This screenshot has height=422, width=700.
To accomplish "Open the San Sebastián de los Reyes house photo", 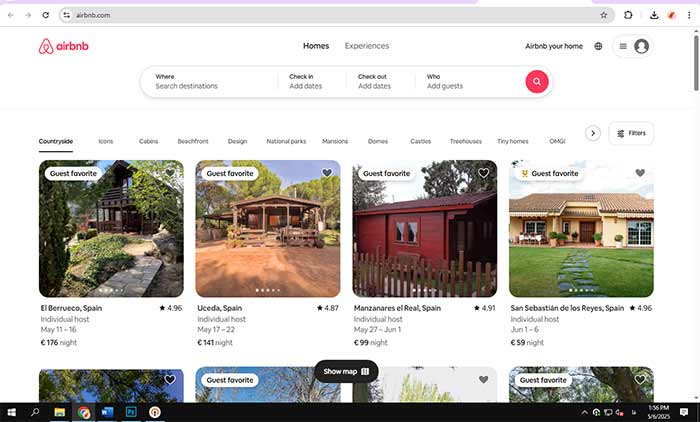I will point(581,229).
